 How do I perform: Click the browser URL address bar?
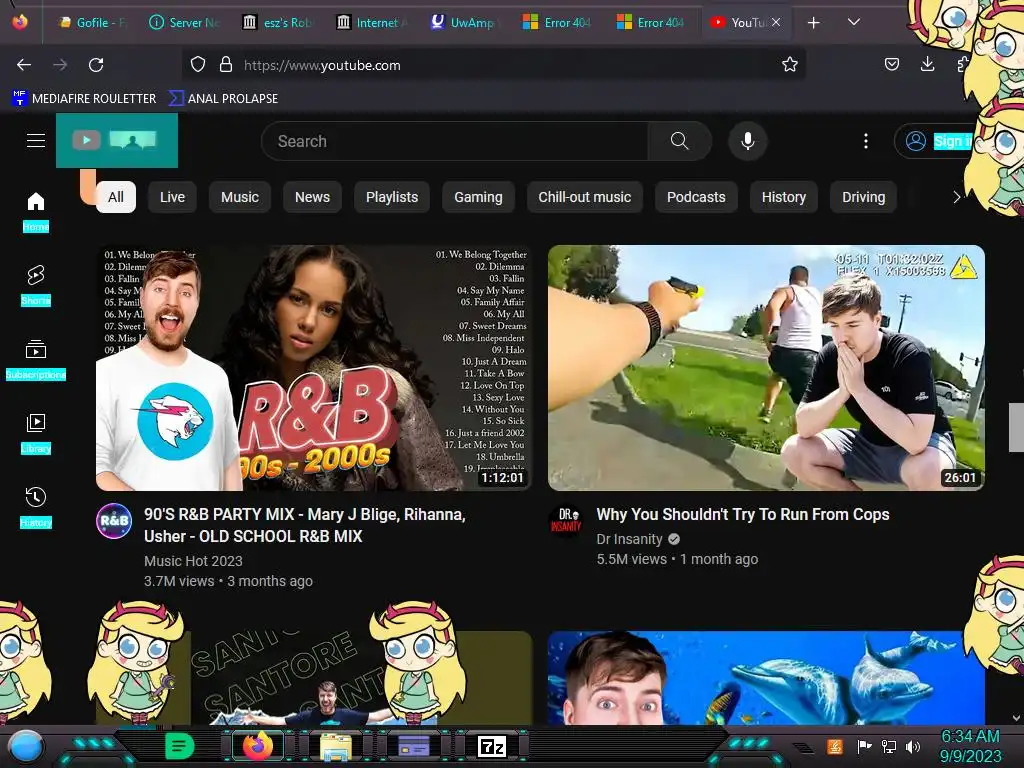(493, 65)
